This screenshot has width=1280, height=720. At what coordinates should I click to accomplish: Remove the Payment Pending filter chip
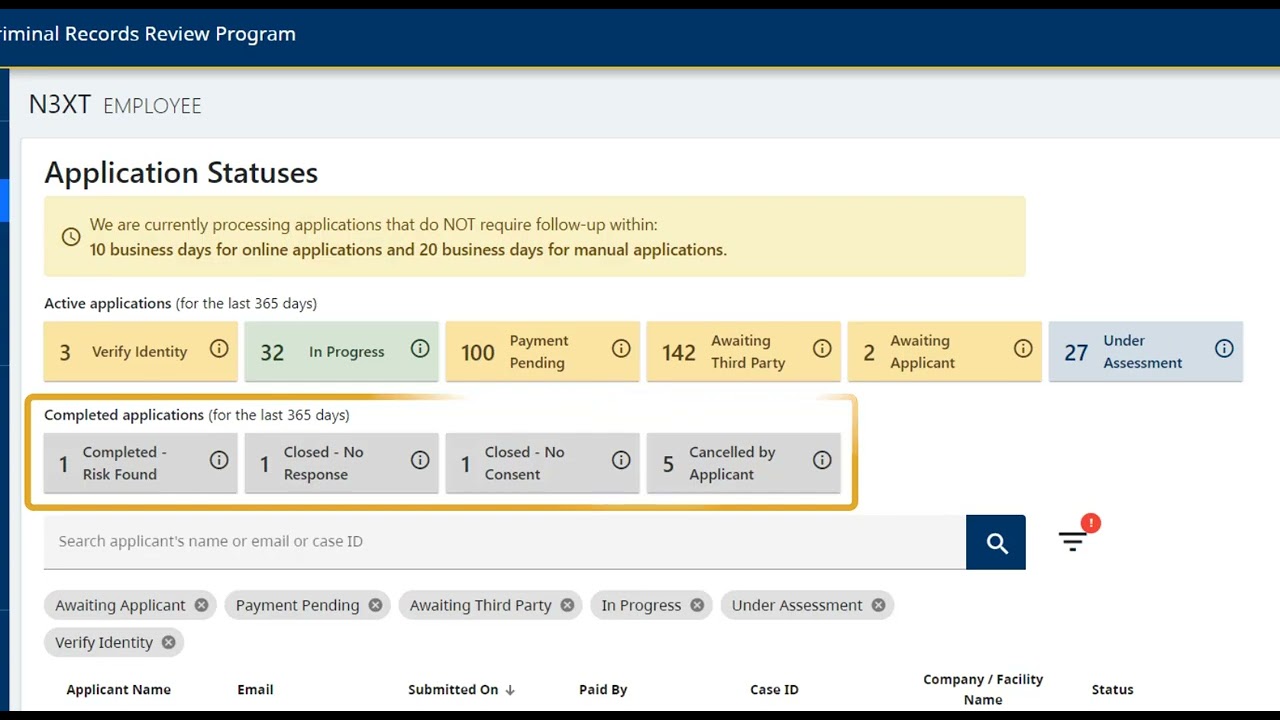(x=375, y=605)
